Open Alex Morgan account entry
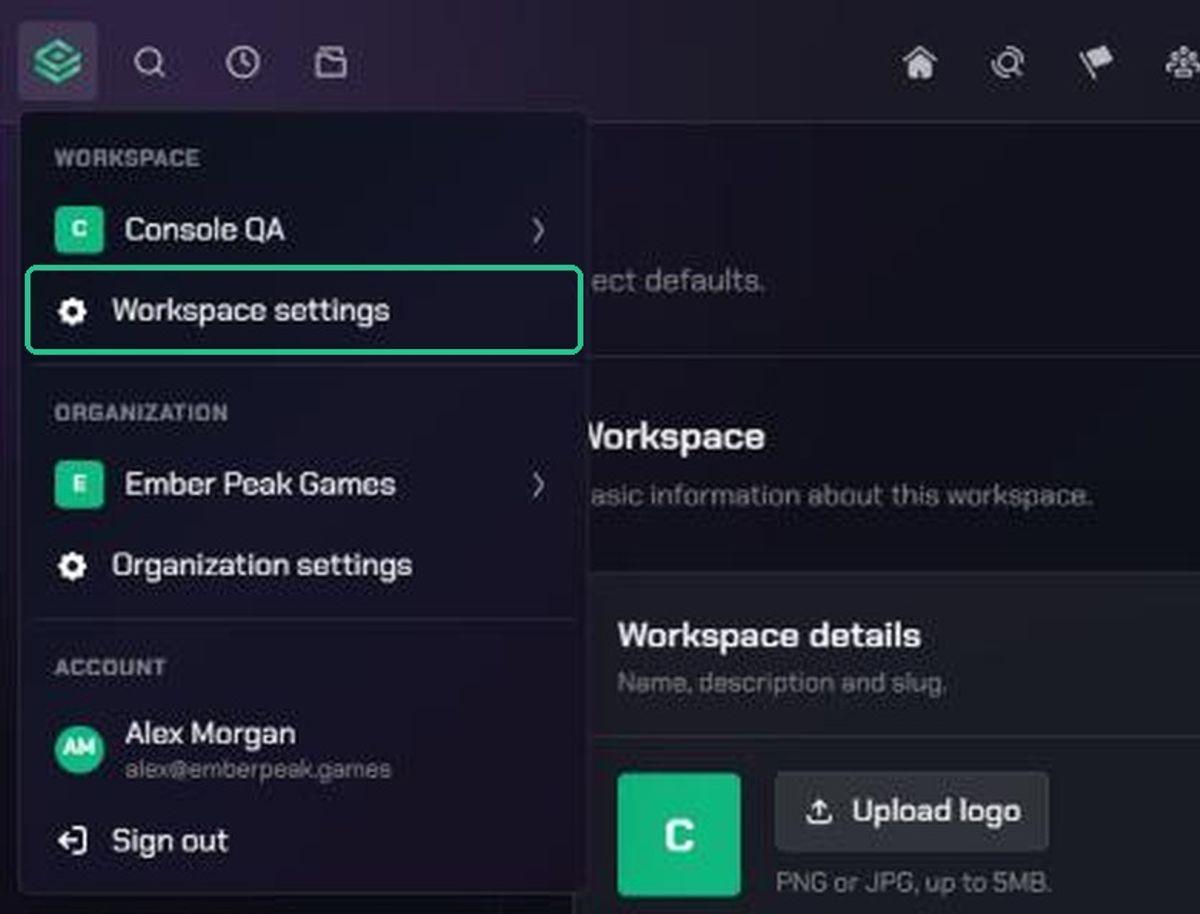Viewport: 1200px width, 914px height. coord(303,749)
